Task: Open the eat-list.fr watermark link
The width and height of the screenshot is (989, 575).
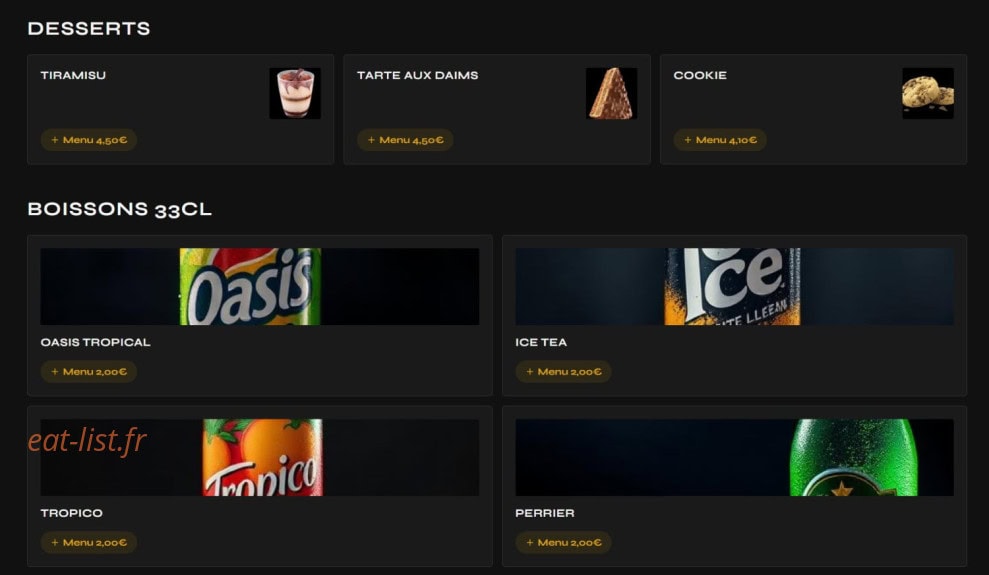Action: (x=87, y=440)
